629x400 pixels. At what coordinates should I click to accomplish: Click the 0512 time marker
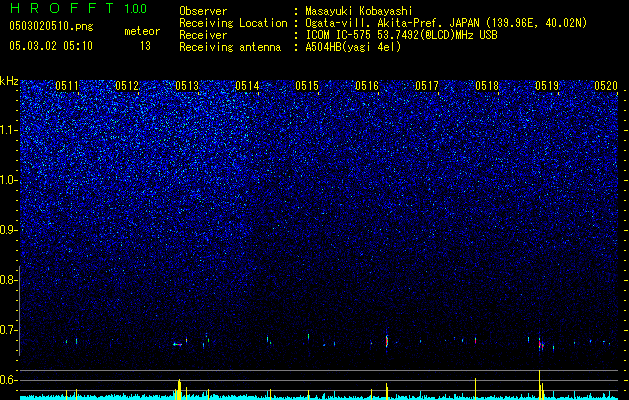[x=127, y=86]
